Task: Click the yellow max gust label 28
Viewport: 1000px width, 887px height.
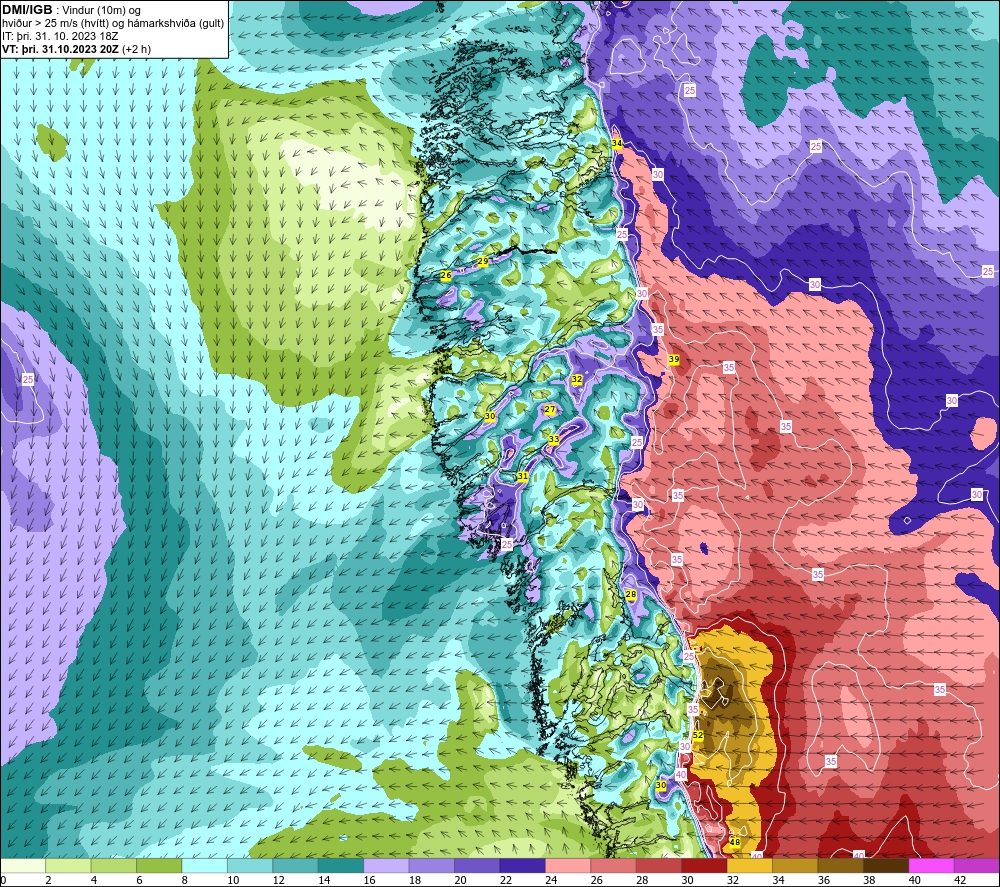Action: pyautogui.click(x=631, y=594)
